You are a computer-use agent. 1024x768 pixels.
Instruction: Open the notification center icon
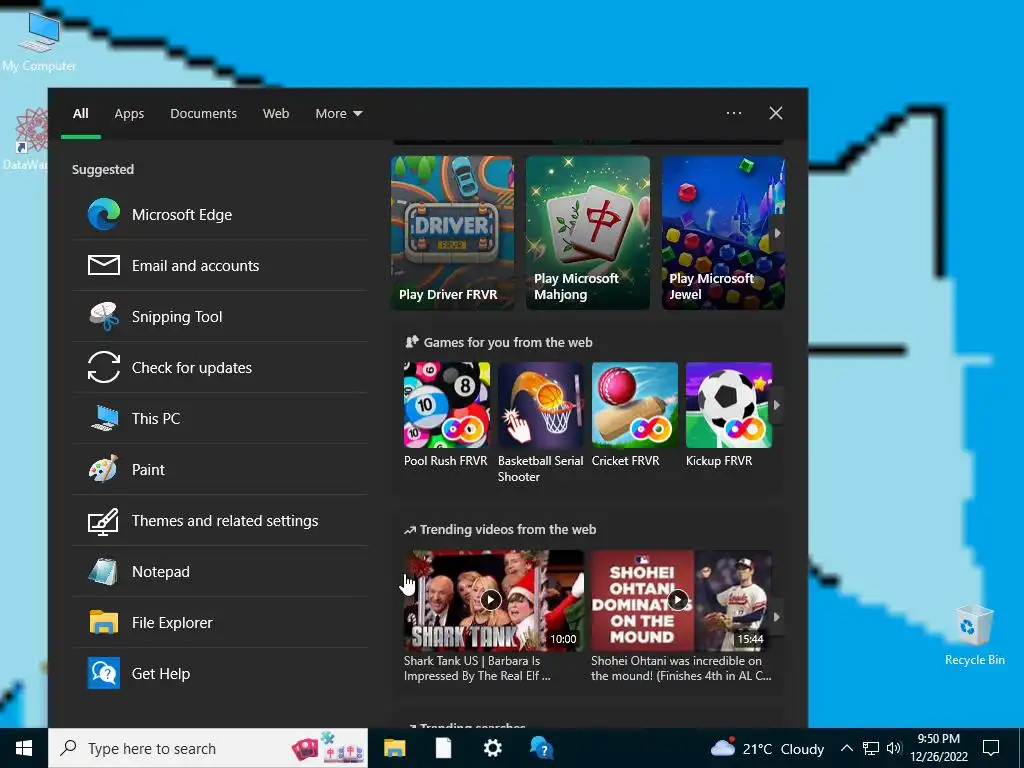click(991, 748)
